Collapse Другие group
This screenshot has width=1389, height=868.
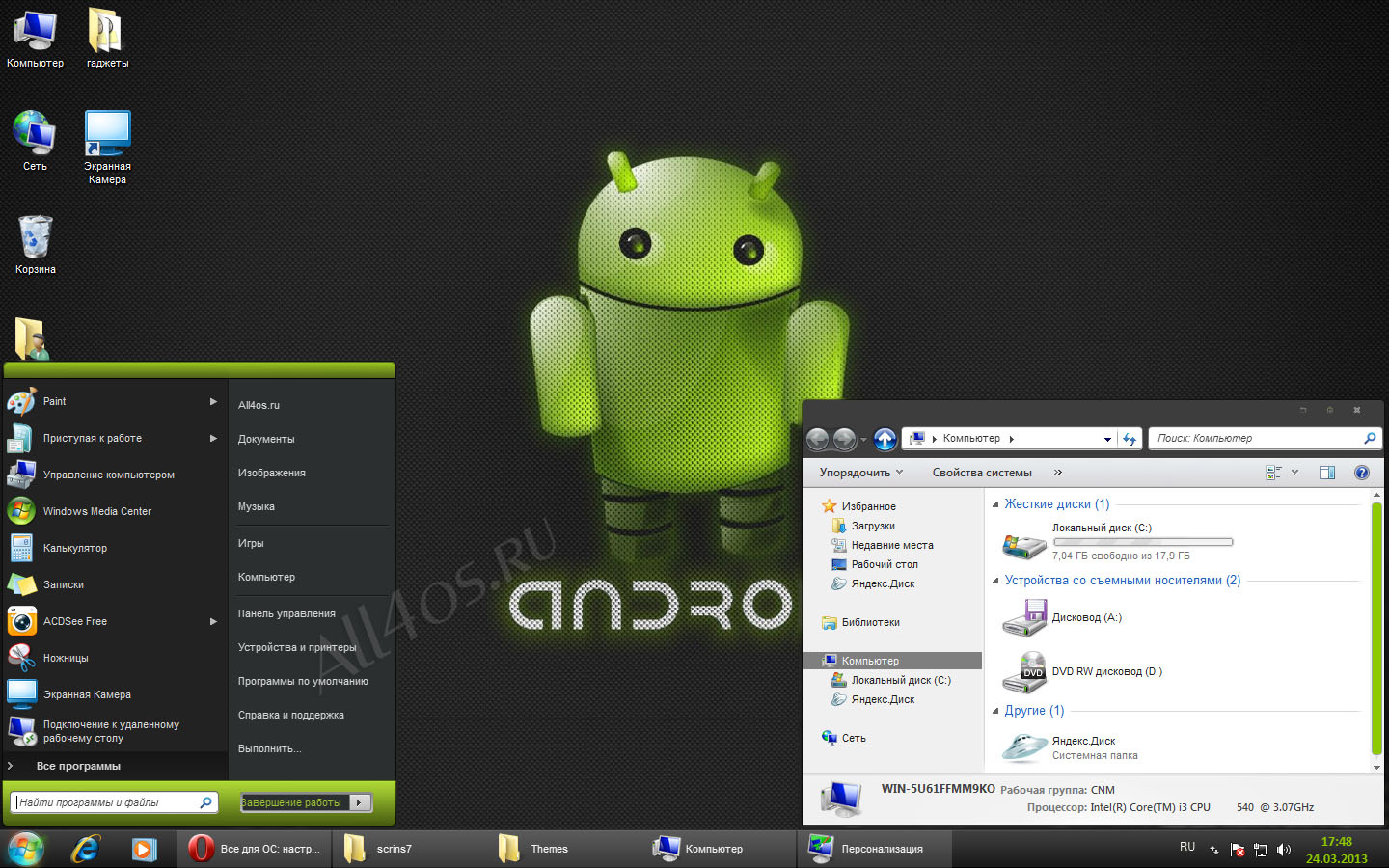coord(995,711)
